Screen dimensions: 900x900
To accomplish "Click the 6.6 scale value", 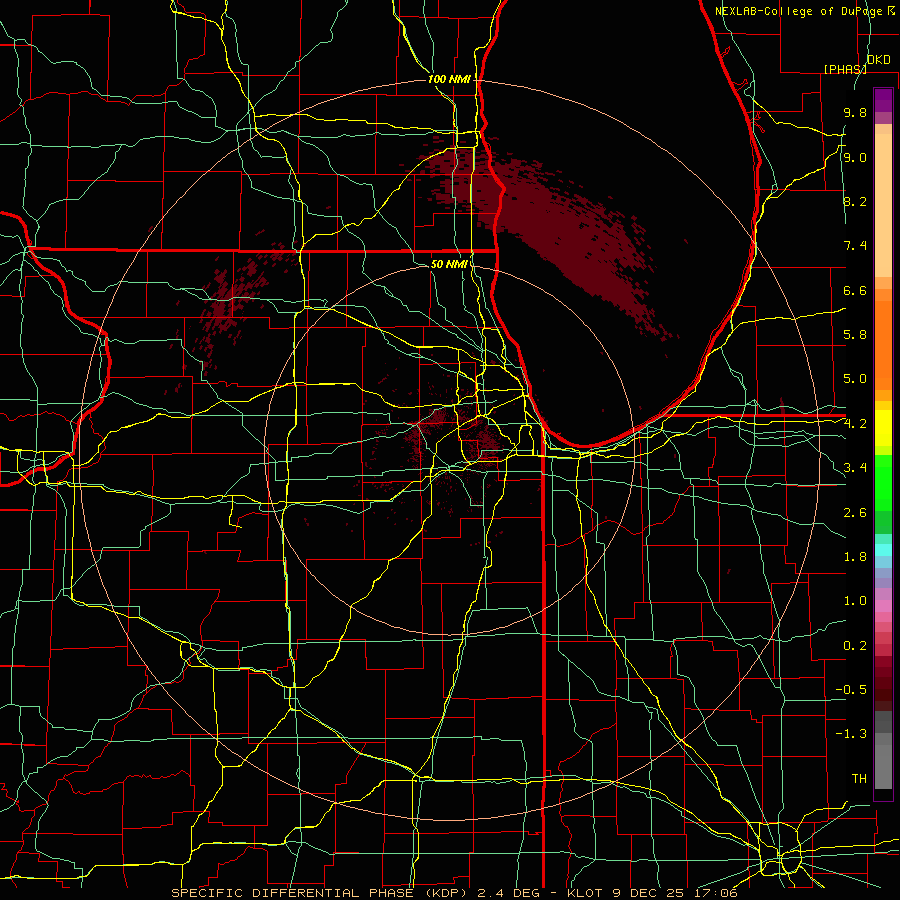I will (x=855, y=290).
